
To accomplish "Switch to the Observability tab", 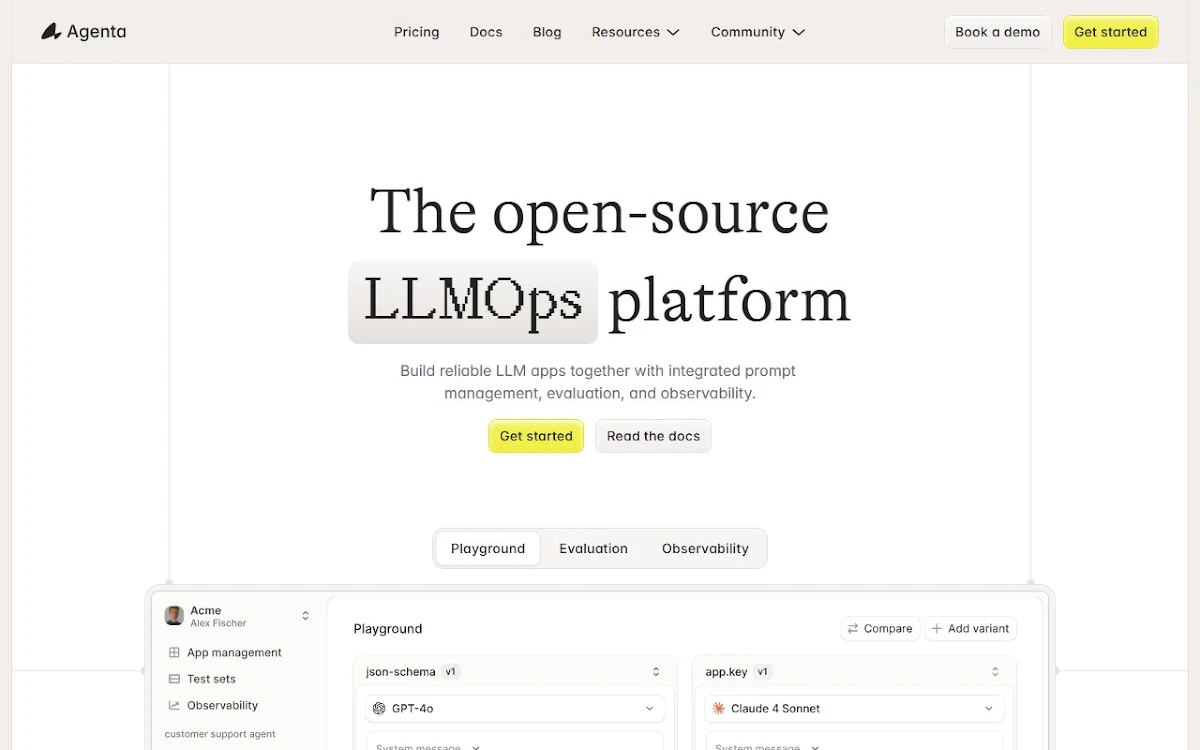I will (x=705, y=548).
